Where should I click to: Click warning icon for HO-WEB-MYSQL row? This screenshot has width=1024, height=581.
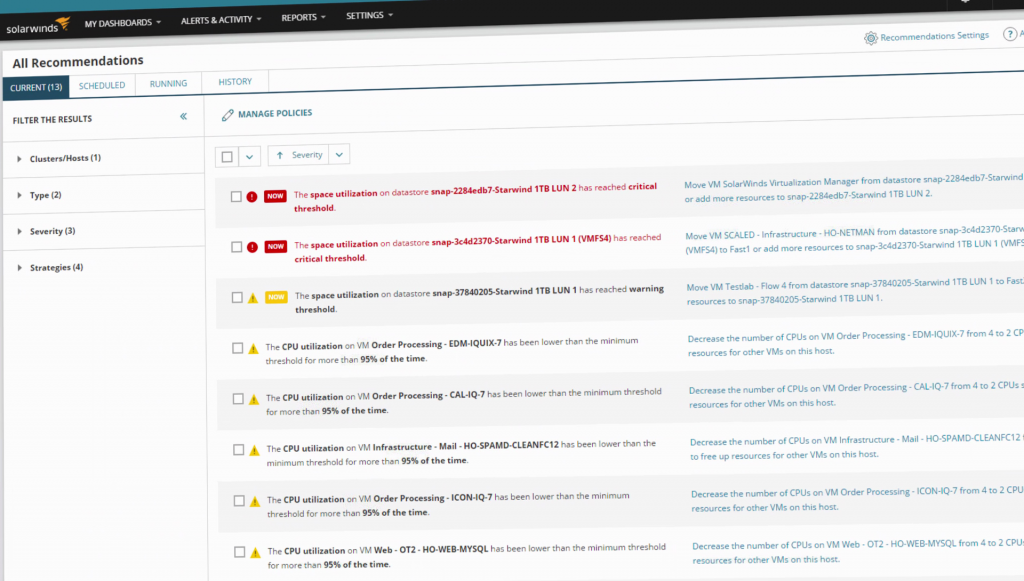pos(256,552)
